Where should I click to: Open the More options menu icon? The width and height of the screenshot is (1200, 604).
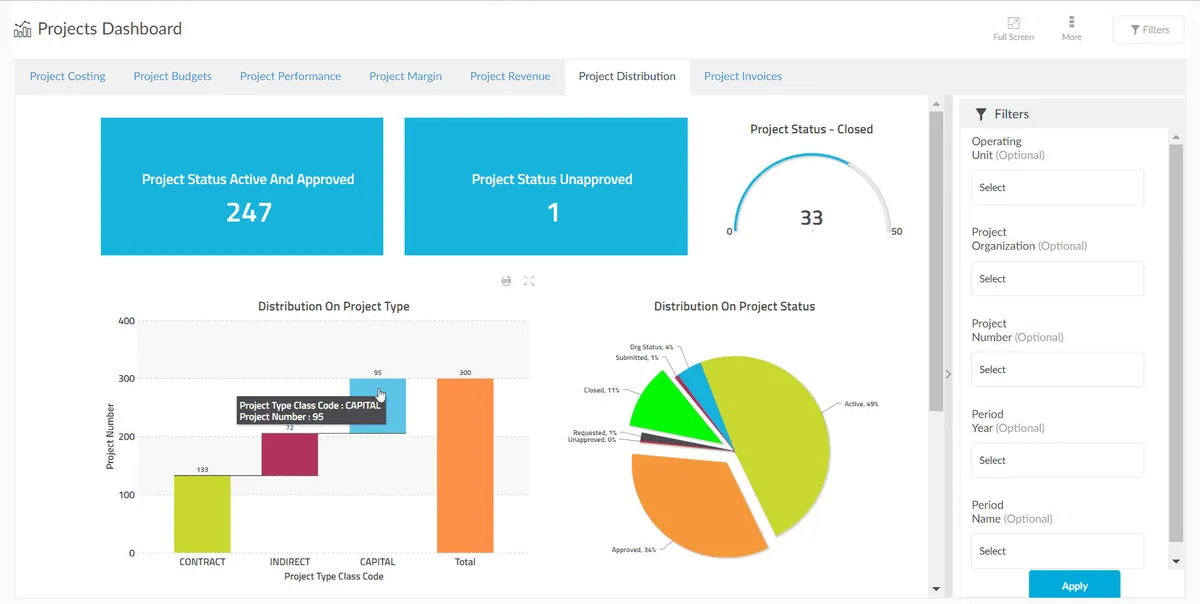[x=1071, y=22]
